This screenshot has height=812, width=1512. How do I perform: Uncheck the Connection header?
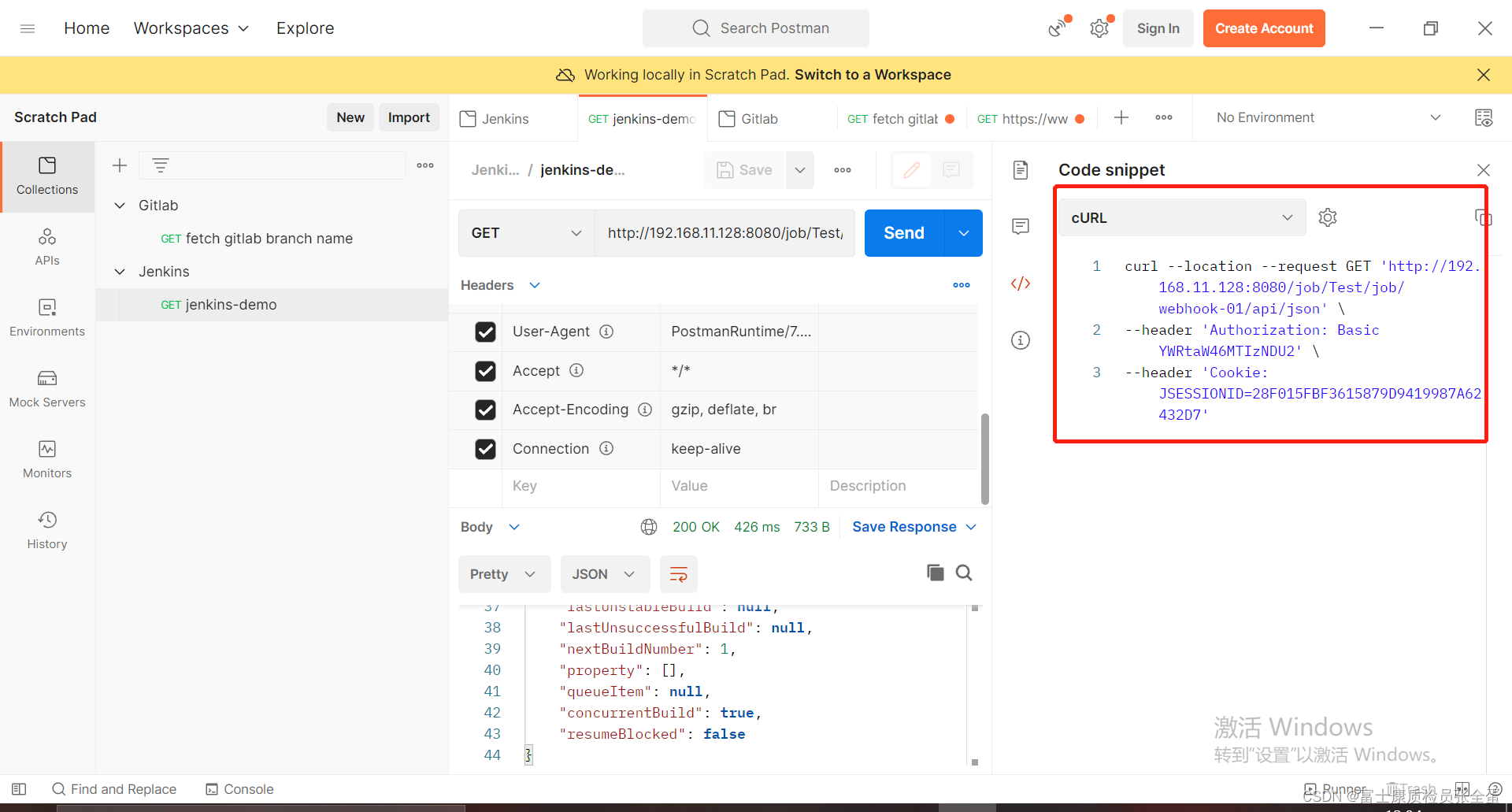[x=485, y=449]
